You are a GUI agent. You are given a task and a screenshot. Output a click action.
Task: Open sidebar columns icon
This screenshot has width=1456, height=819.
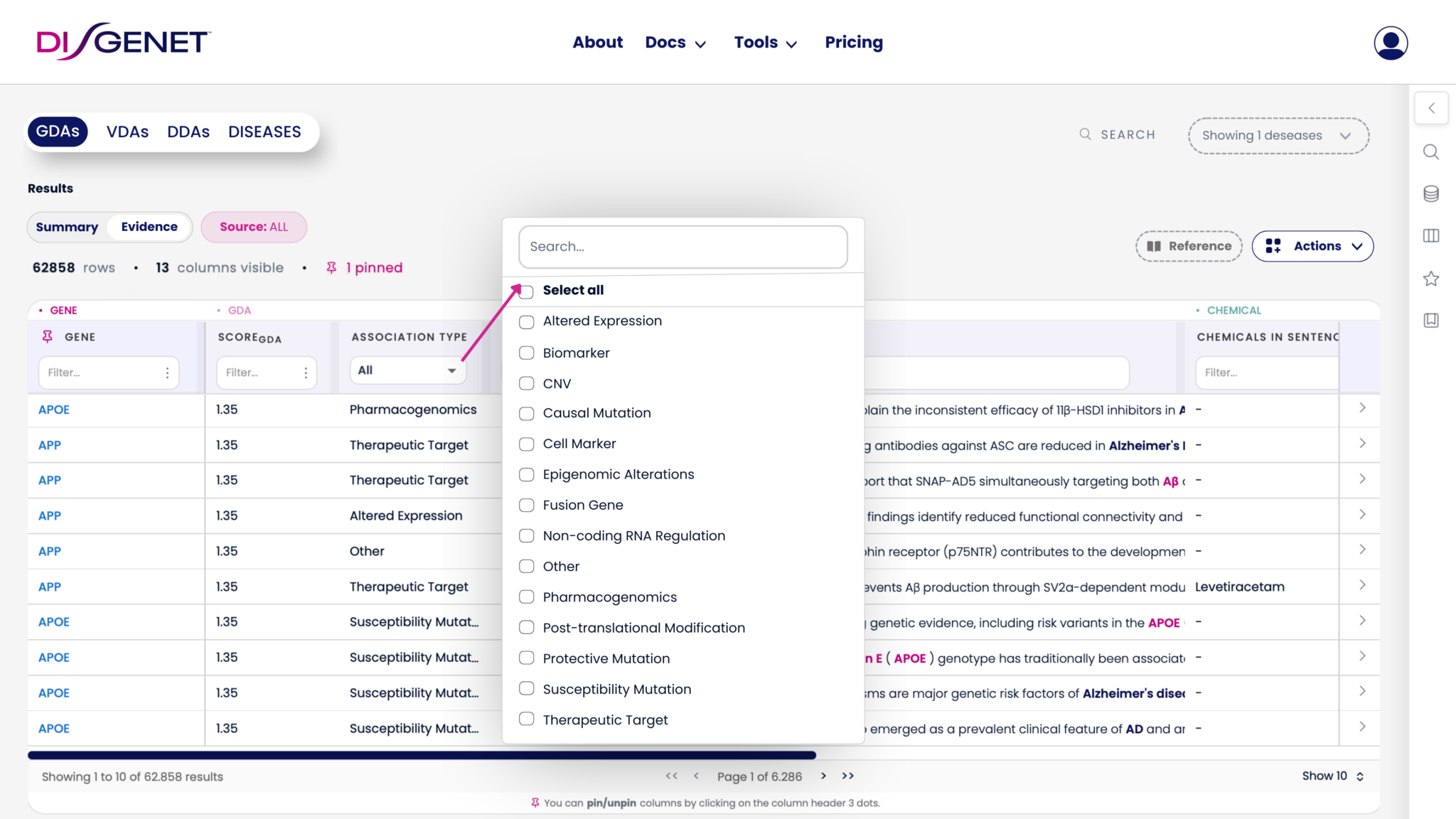pyautogui.click(x=1431, y=235)
